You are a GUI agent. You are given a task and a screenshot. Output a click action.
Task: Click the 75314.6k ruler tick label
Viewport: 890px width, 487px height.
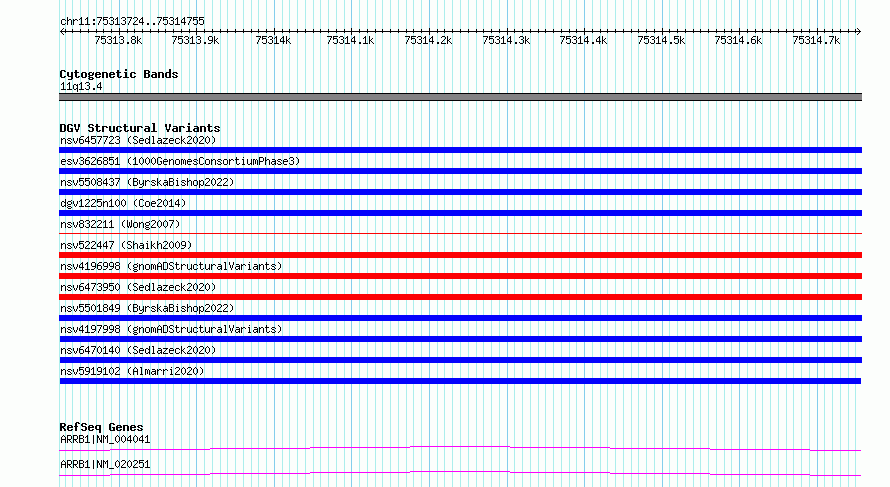[x=738, y=40]
